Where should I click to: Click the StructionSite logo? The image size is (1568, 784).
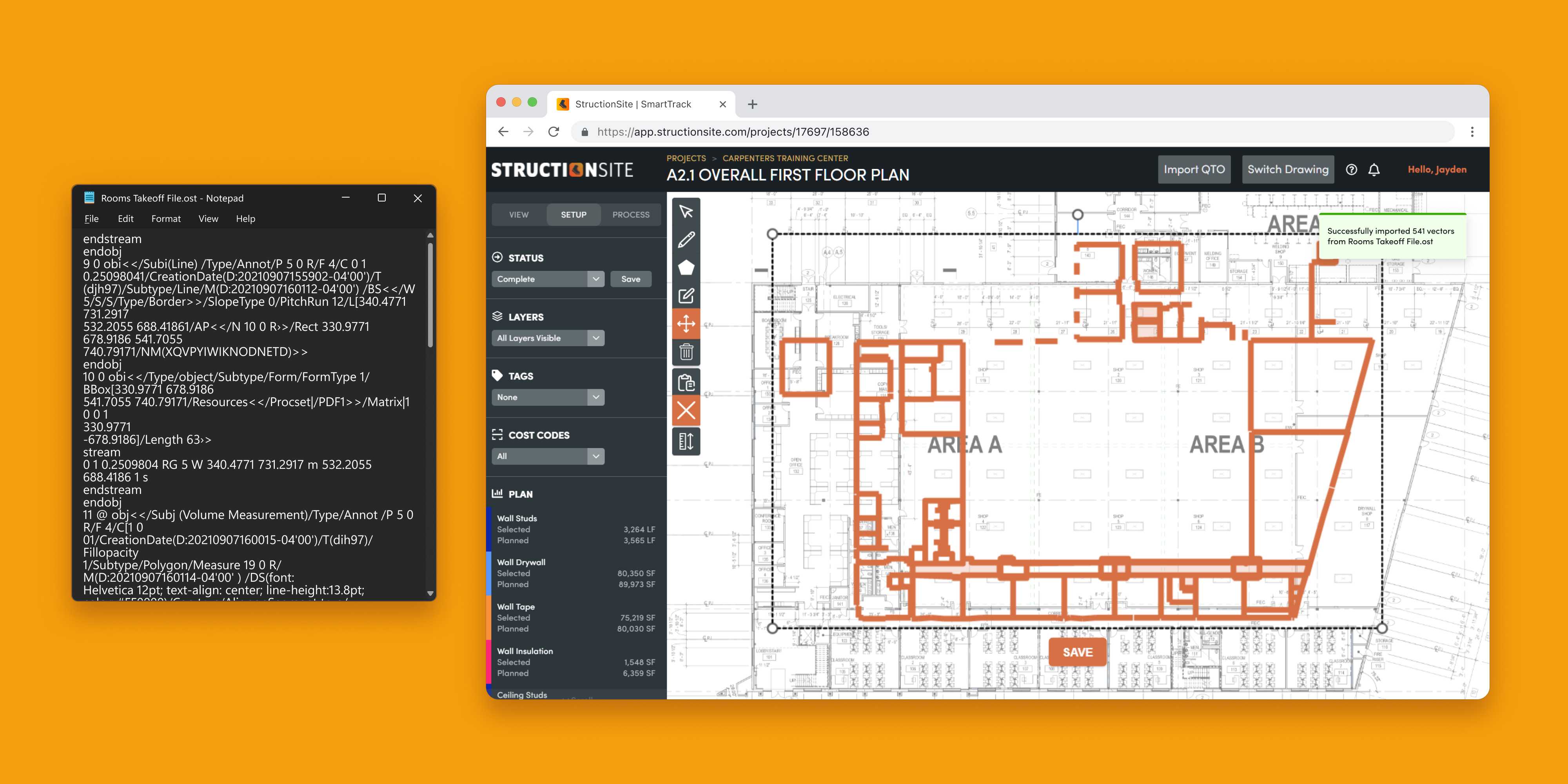562,170
